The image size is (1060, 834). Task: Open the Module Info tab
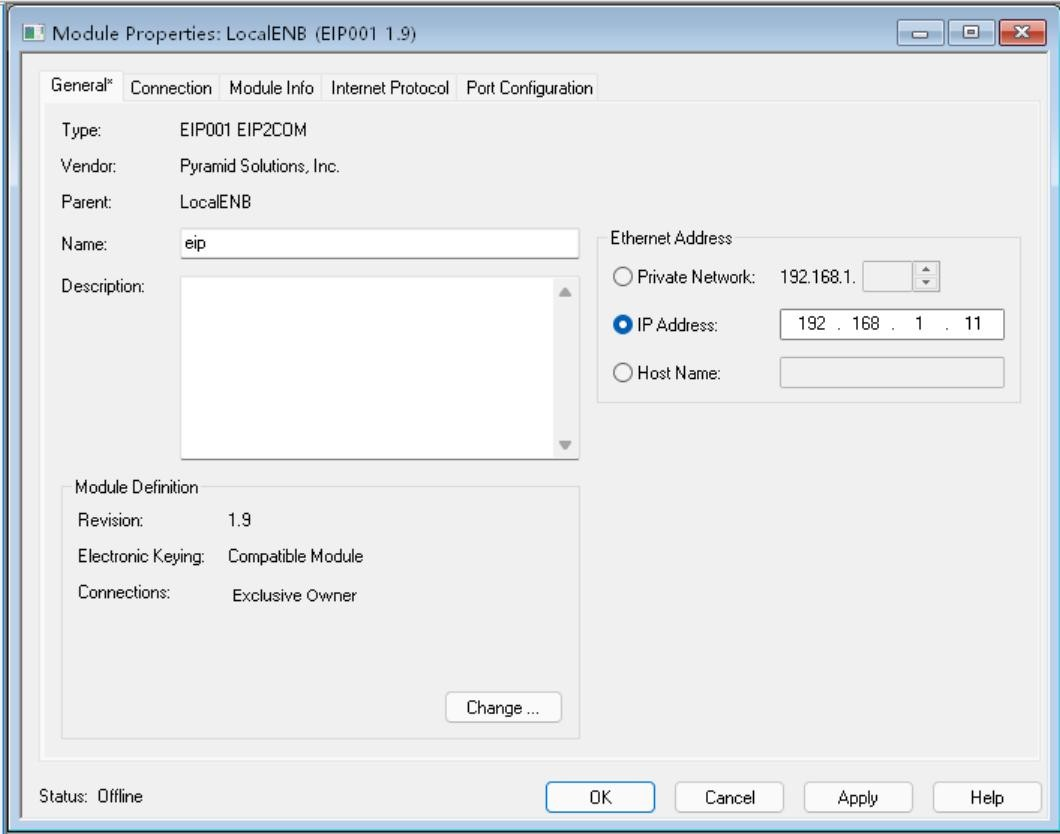[x=271, y=88]
